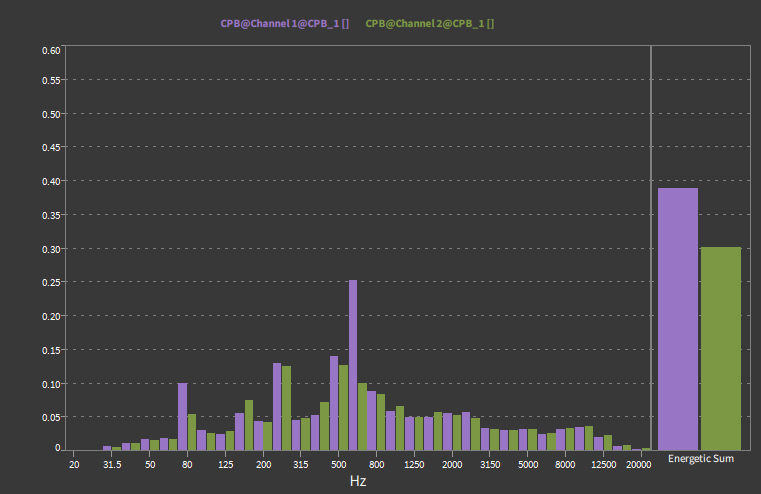Screen dimensions: 761x494
Task: Click the vertical divider before Energetic Sum
Action: pos(651,248)
